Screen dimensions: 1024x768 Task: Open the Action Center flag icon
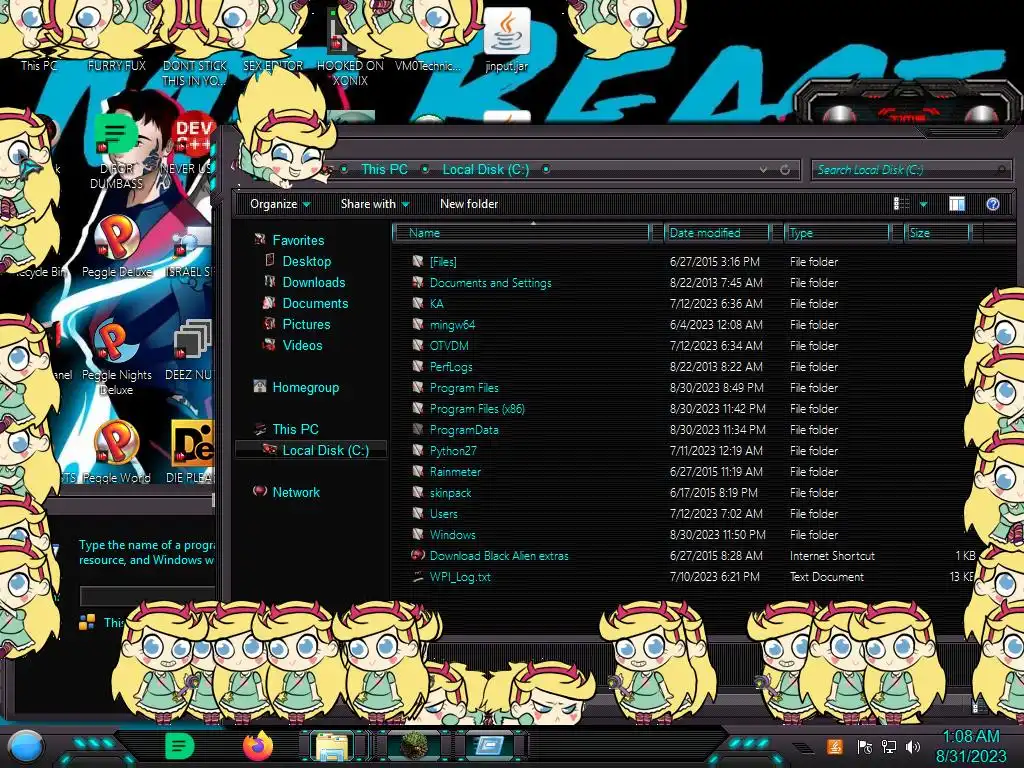tap(865, 746)
